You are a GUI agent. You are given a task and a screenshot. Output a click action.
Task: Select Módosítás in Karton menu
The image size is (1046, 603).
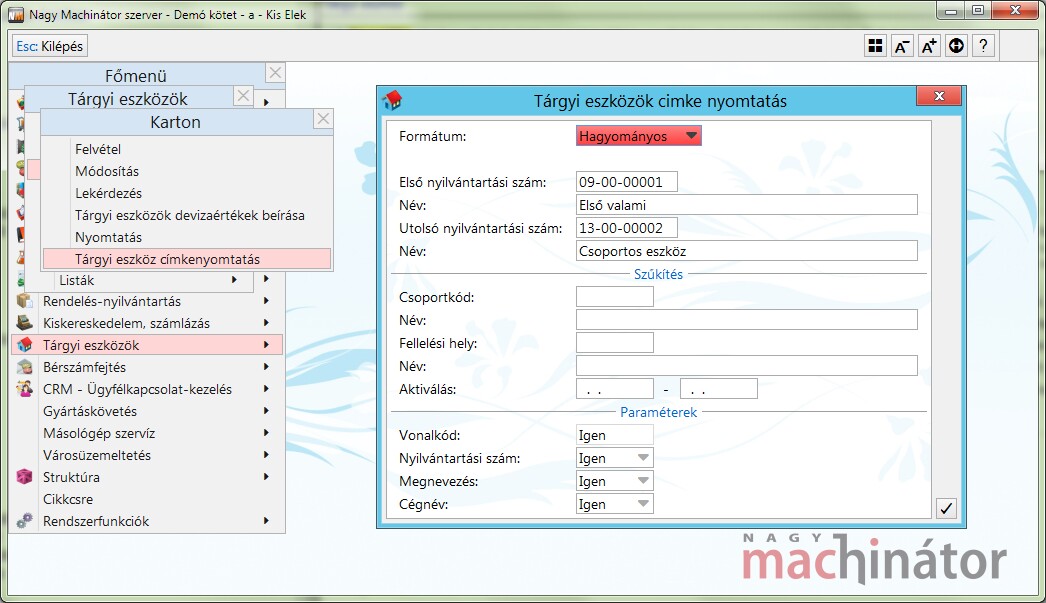pyautogui.click(x=187, y=171)
